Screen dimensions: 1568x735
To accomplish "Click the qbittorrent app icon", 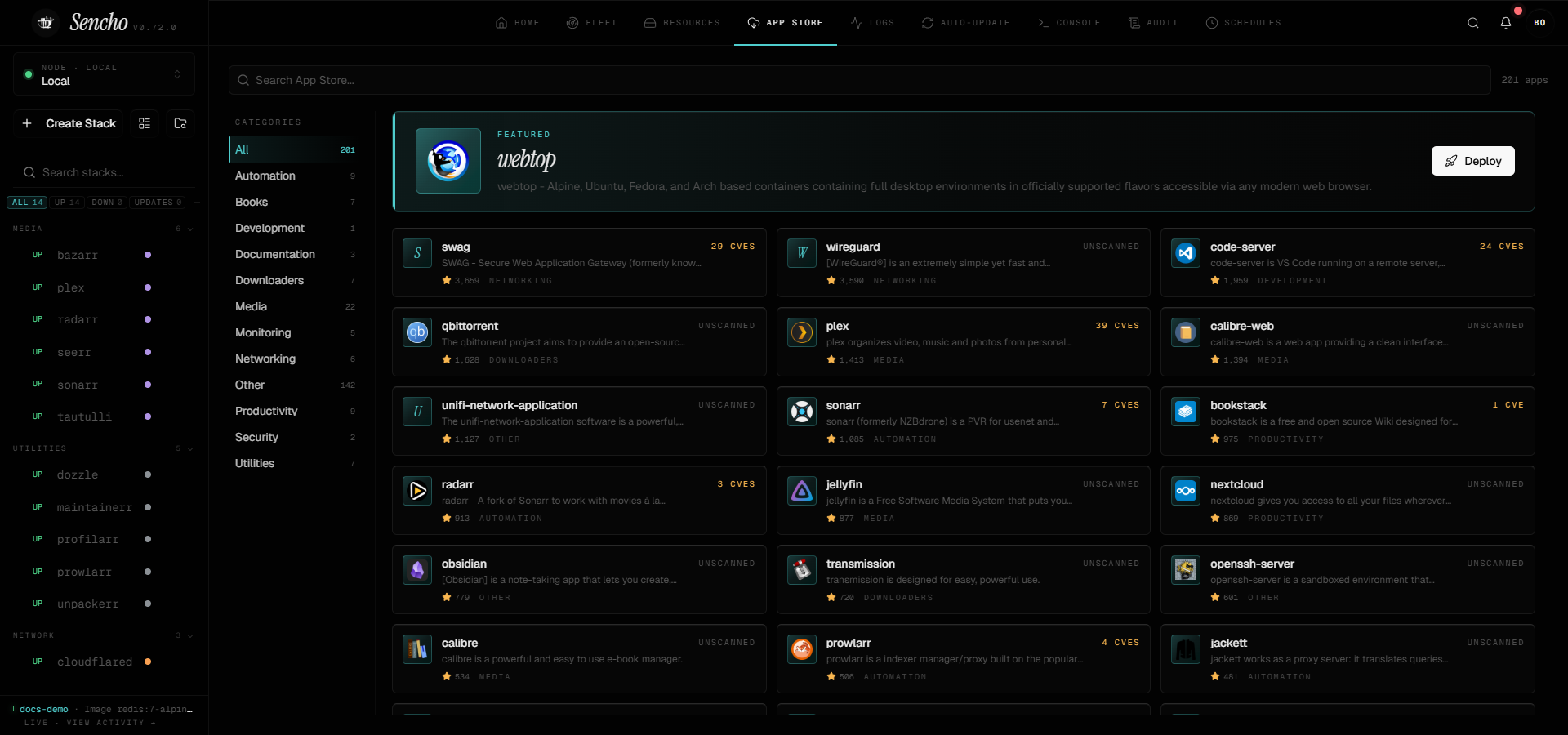I will (417, 332).
